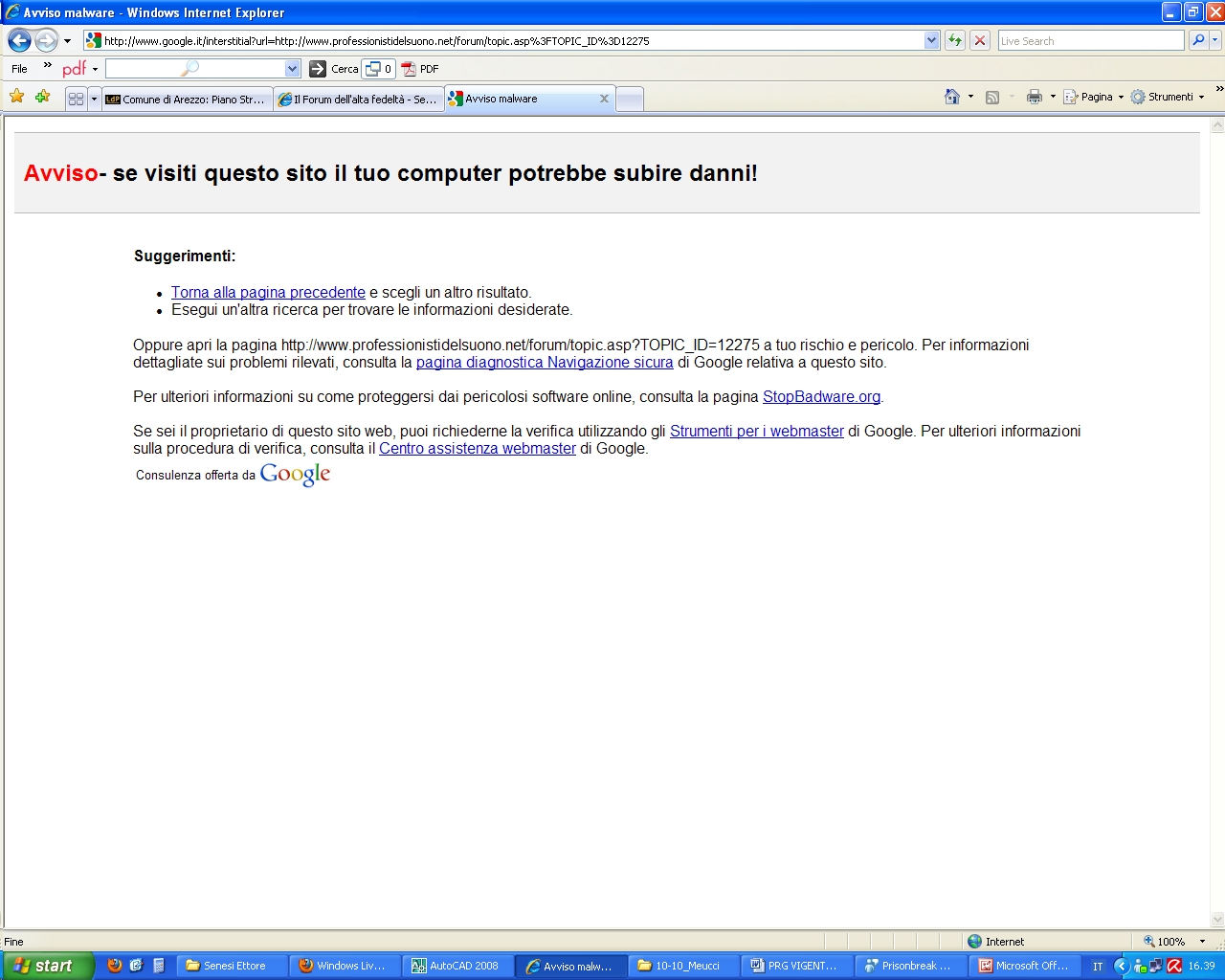Click the PDF convert button
Viewport: 1225px width, 980px height.
coord(420,69)
